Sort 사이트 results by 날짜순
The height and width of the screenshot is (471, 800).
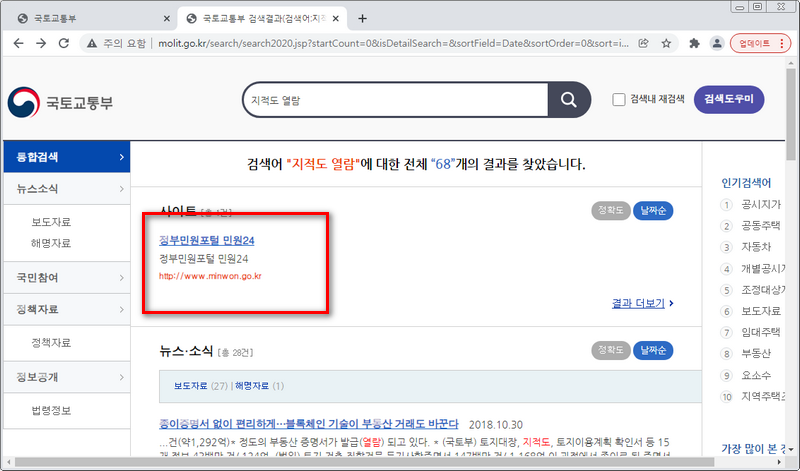[x=653, y=210]
